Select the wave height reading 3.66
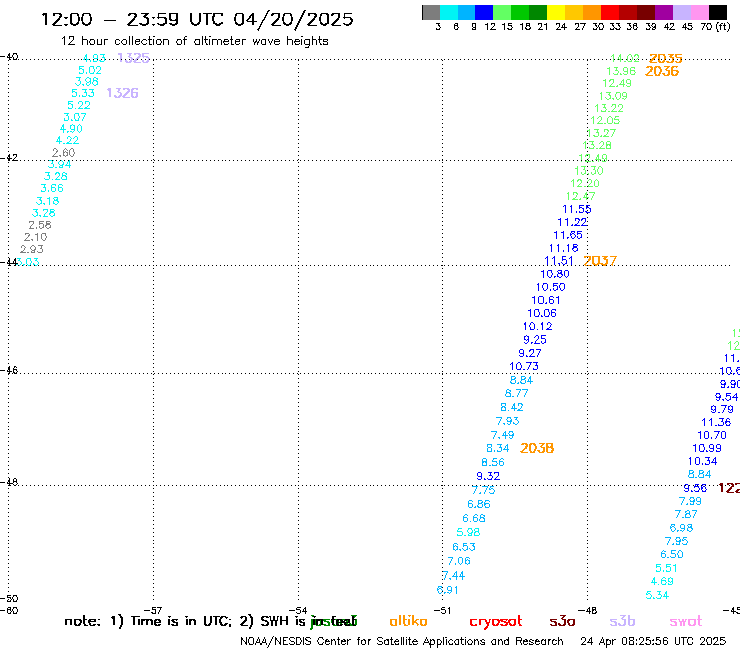This screenshot has width=740, height=650. (52, 189)
